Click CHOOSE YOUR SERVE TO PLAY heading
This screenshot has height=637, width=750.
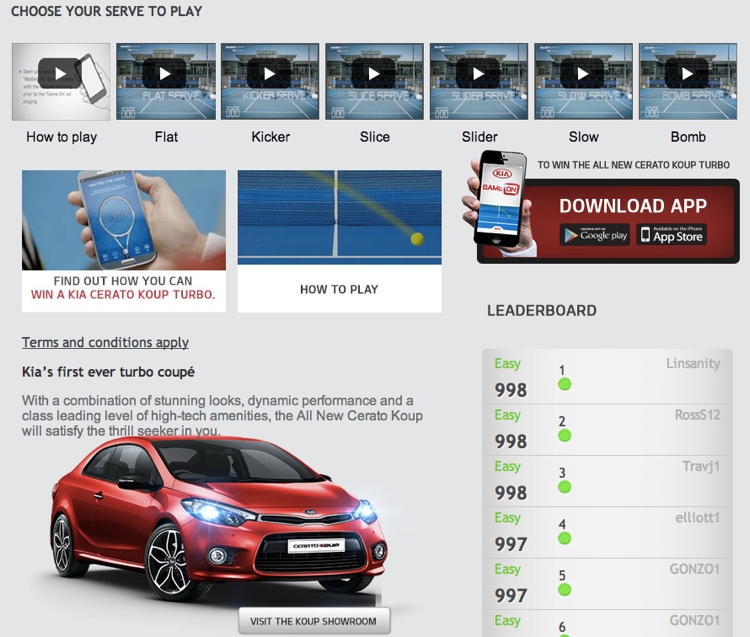coord(106,11)
